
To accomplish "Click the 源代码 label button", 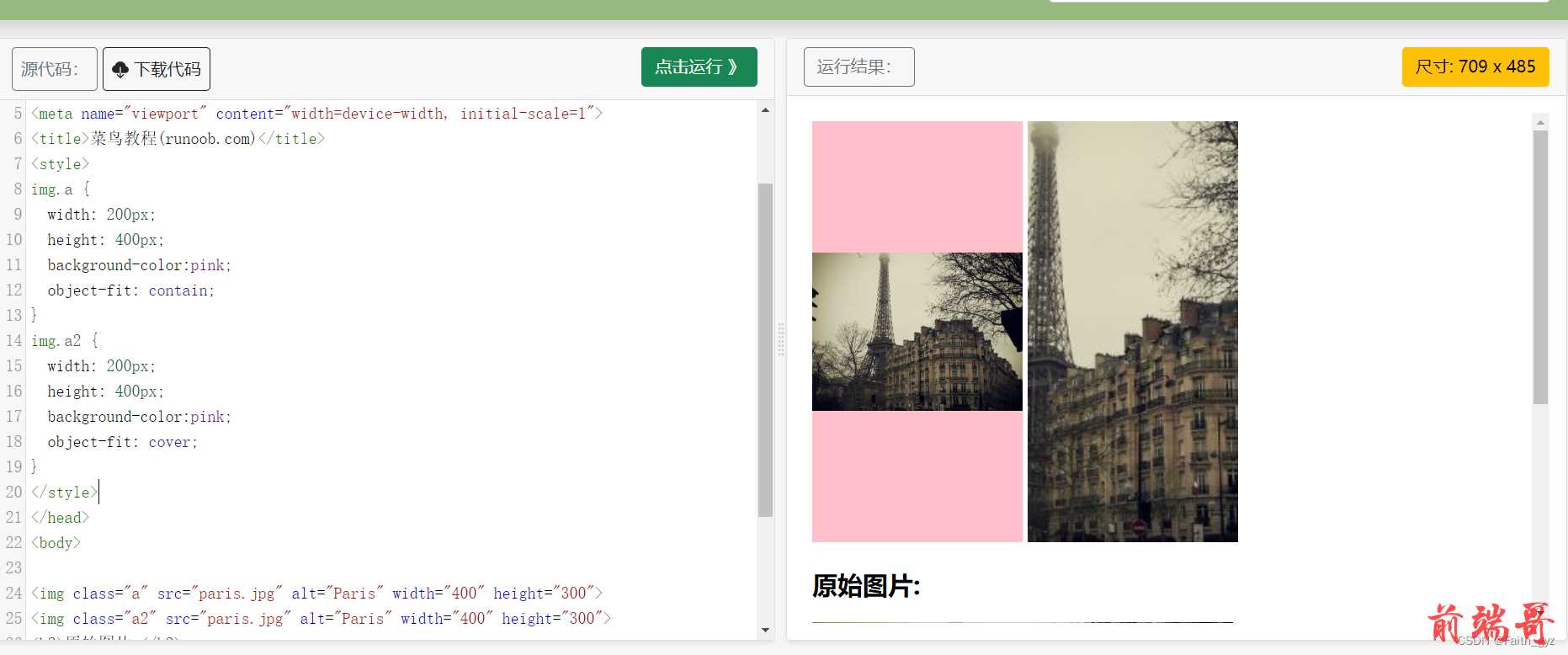I will [x=55, y=69].
